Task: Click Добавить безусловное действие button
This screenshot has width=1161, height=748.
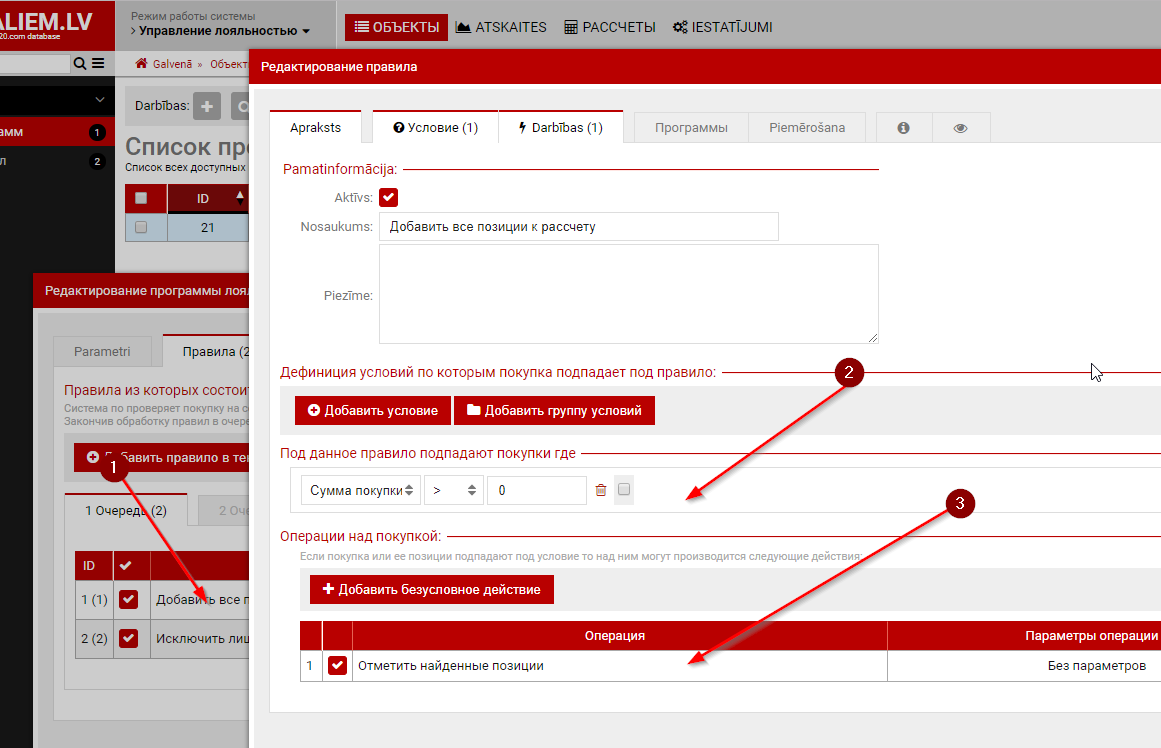Action: [432, 589]
